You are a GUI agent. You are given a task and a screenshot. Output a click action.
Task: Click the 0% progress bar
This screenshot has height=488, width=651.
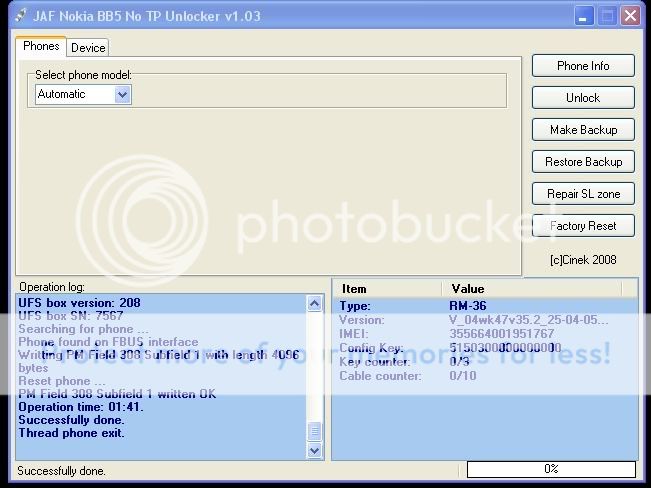551,469
